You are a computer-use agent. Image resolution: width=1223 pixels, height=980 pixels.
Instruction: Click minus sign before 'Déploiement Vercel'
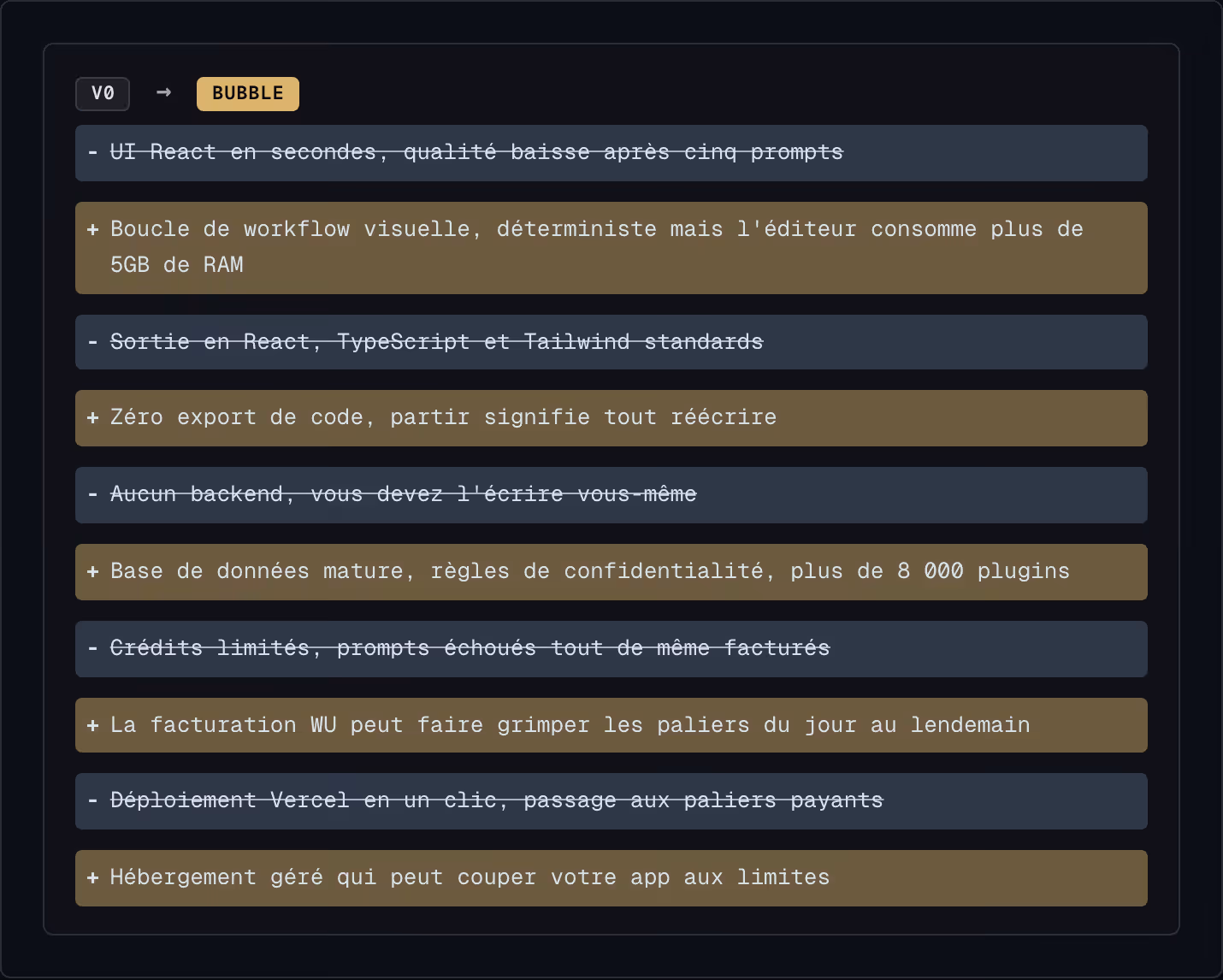(92, 800)
